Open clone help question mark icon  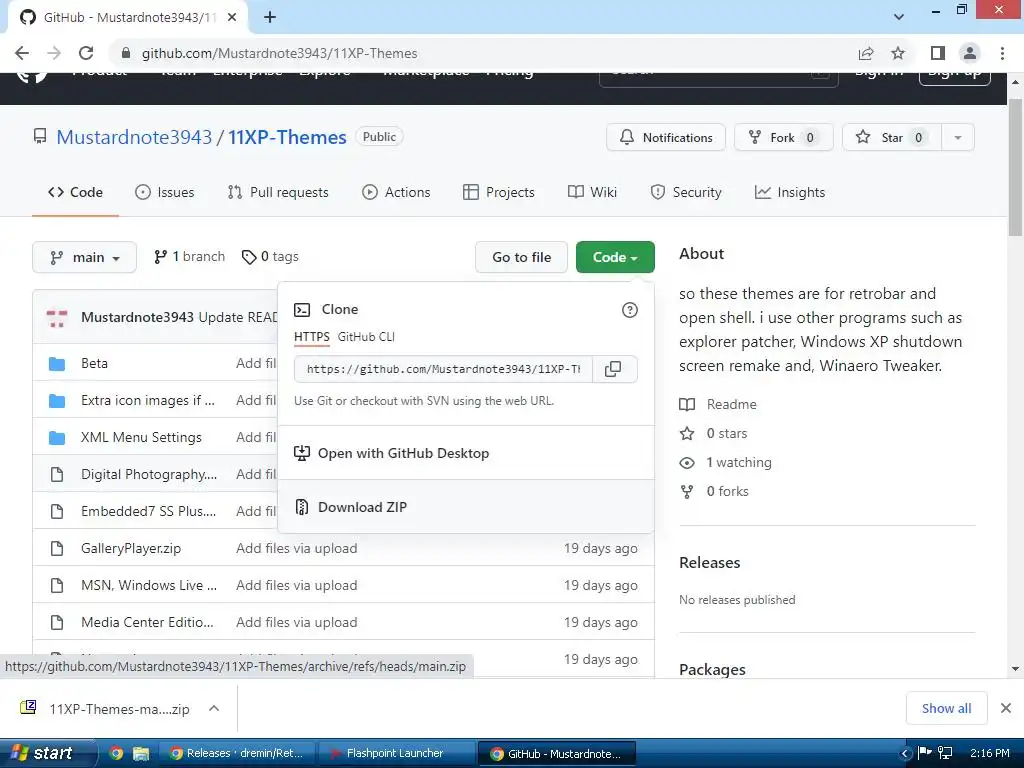coord(630,310)
